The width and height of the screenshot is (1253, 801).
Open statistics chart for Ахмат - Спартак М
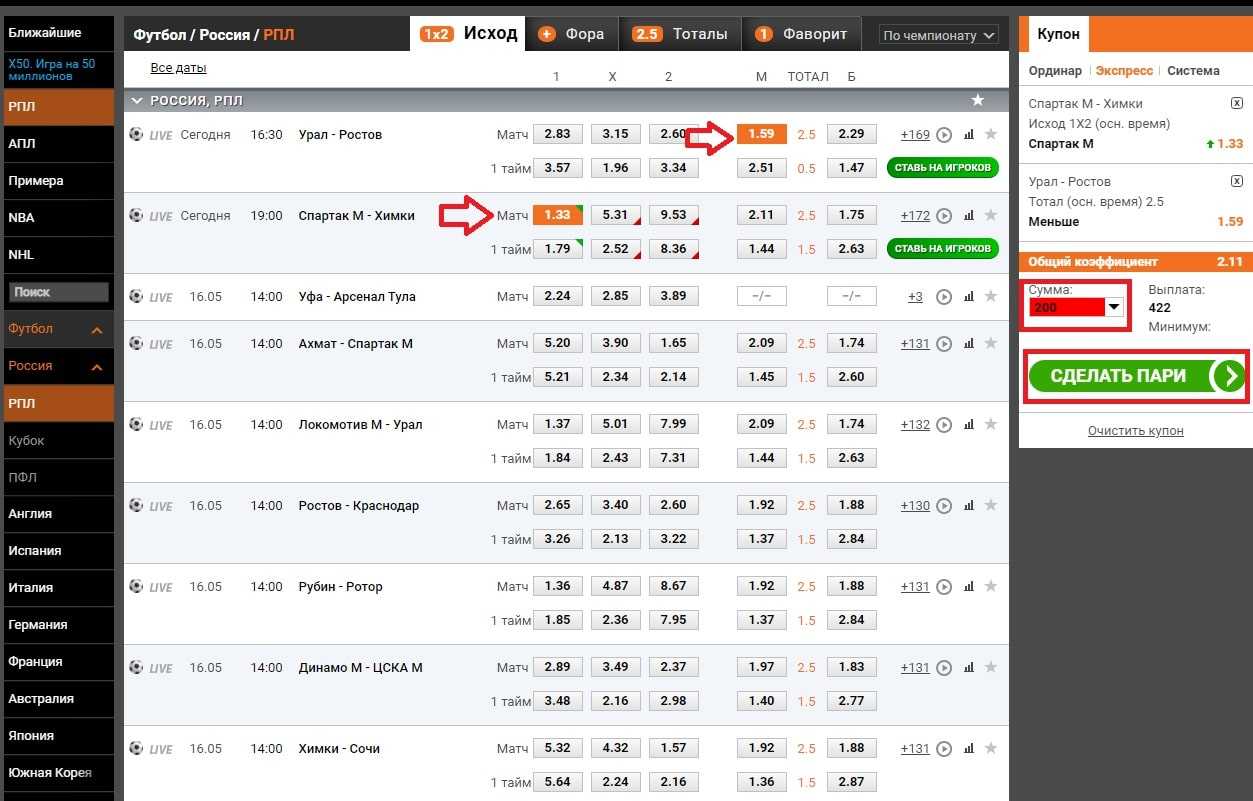pos(968,343)
